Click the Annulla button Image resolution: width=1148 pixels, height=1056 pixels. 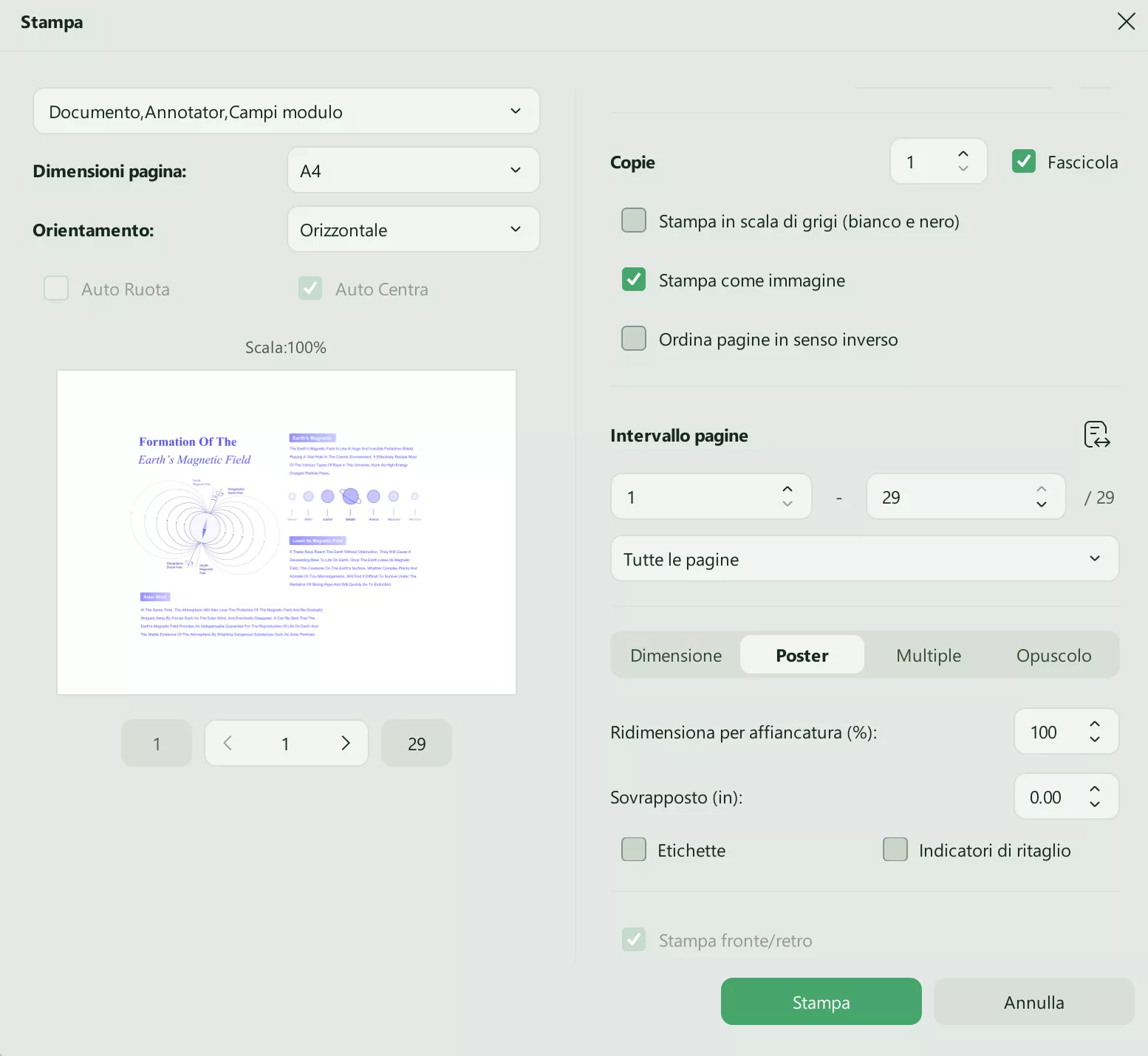click(x=1033, y=1002)
